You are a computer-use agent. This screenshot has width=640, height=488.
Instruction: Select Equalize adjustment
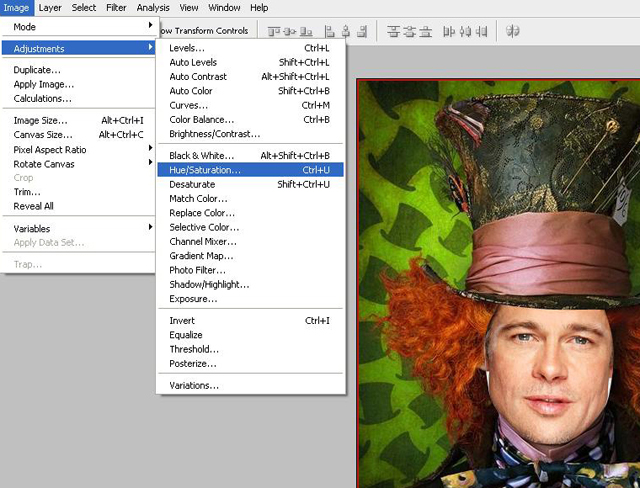tap(251, 335)
